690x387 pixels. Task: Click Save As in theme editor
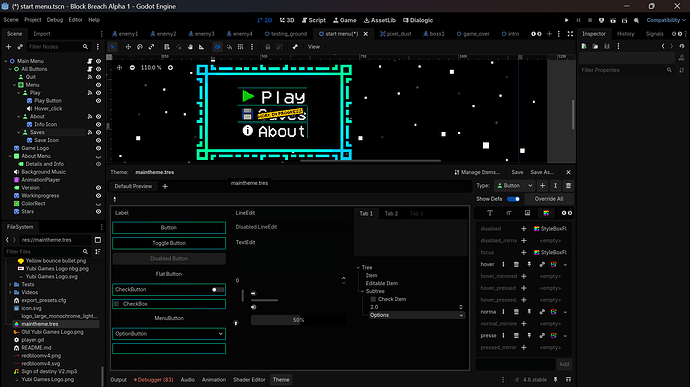click(x=542, y=172)
